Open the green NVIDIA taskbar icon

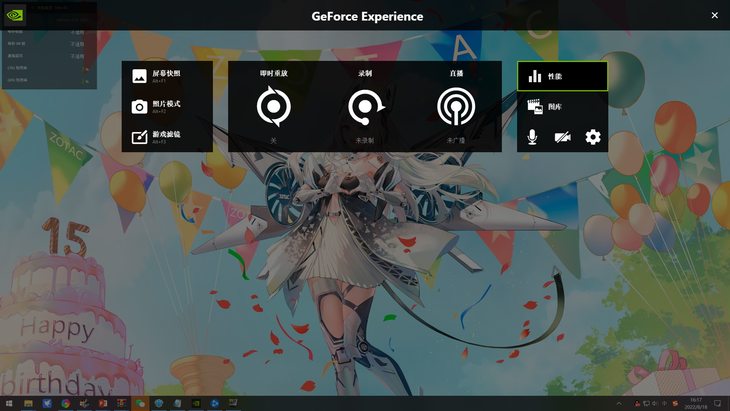(196, 404)
